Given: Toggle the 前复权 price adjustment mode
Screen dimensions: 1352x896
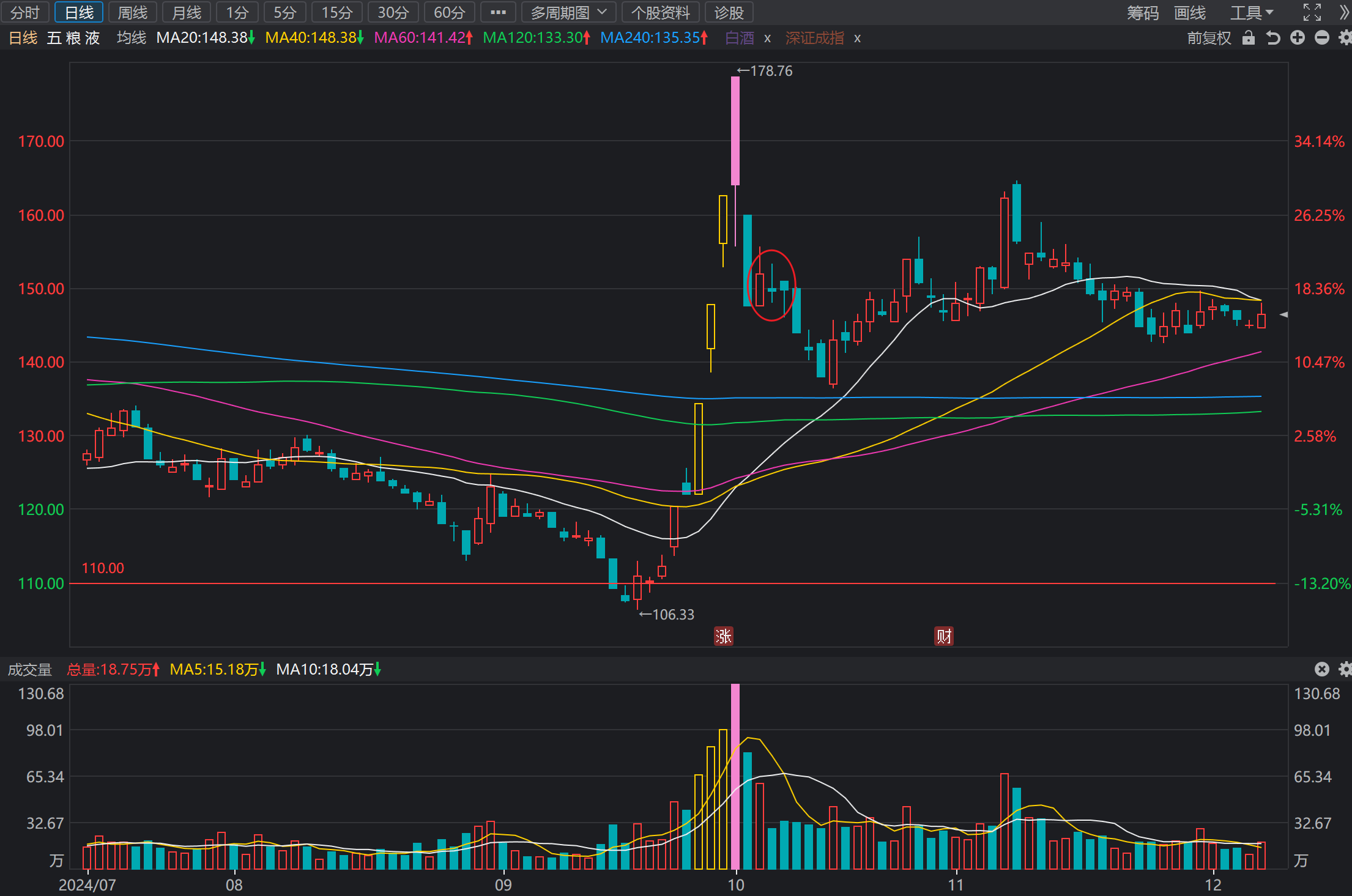Looking at the screenshot, I should point(1209,38).
